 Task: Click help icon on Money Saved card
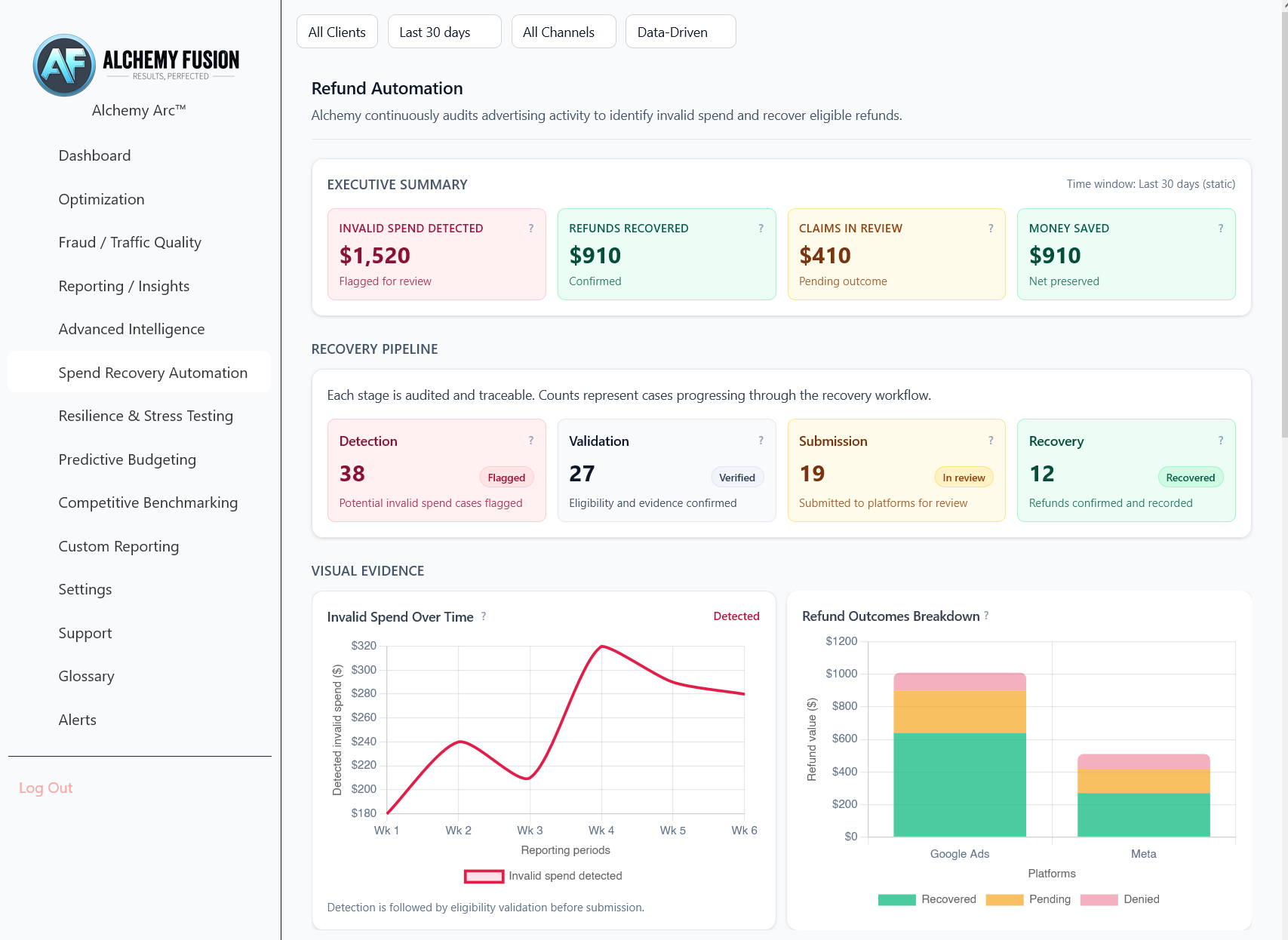pyautogui.click(x=1220, y=229)
